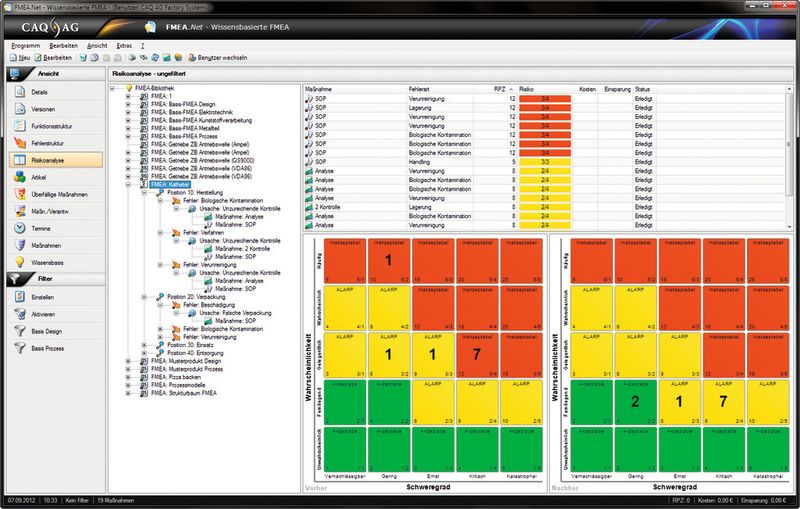Select the Risikoanalyse sidebar item
The height and width of the screenshot is (509, 800).
point(56,160)
